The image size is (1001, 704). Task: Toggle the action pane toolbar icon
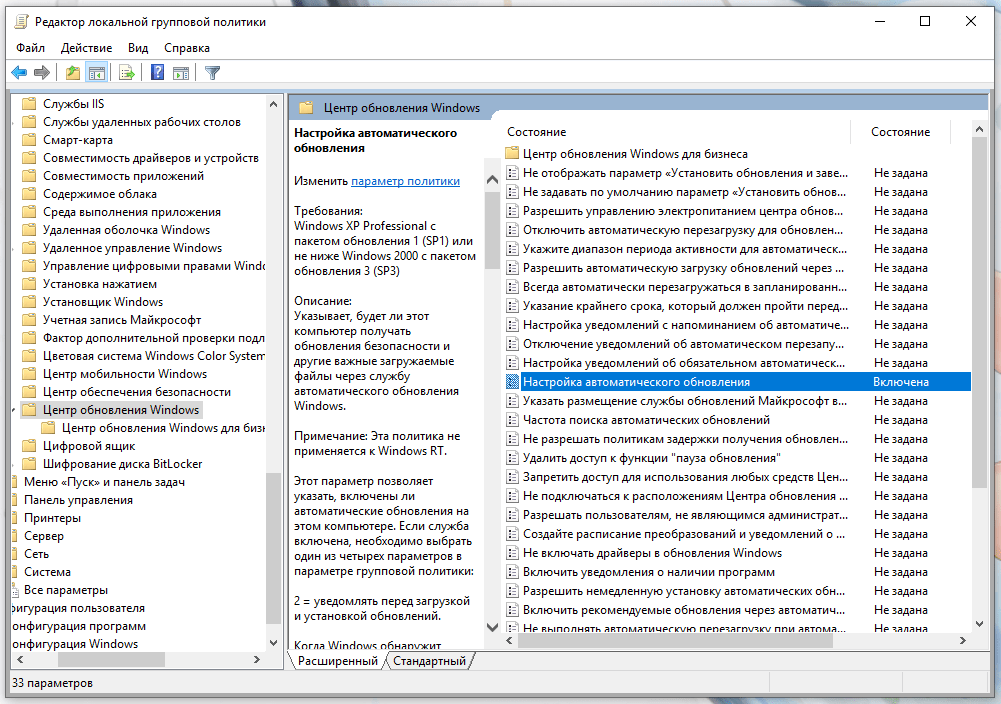tap(181, 73)
